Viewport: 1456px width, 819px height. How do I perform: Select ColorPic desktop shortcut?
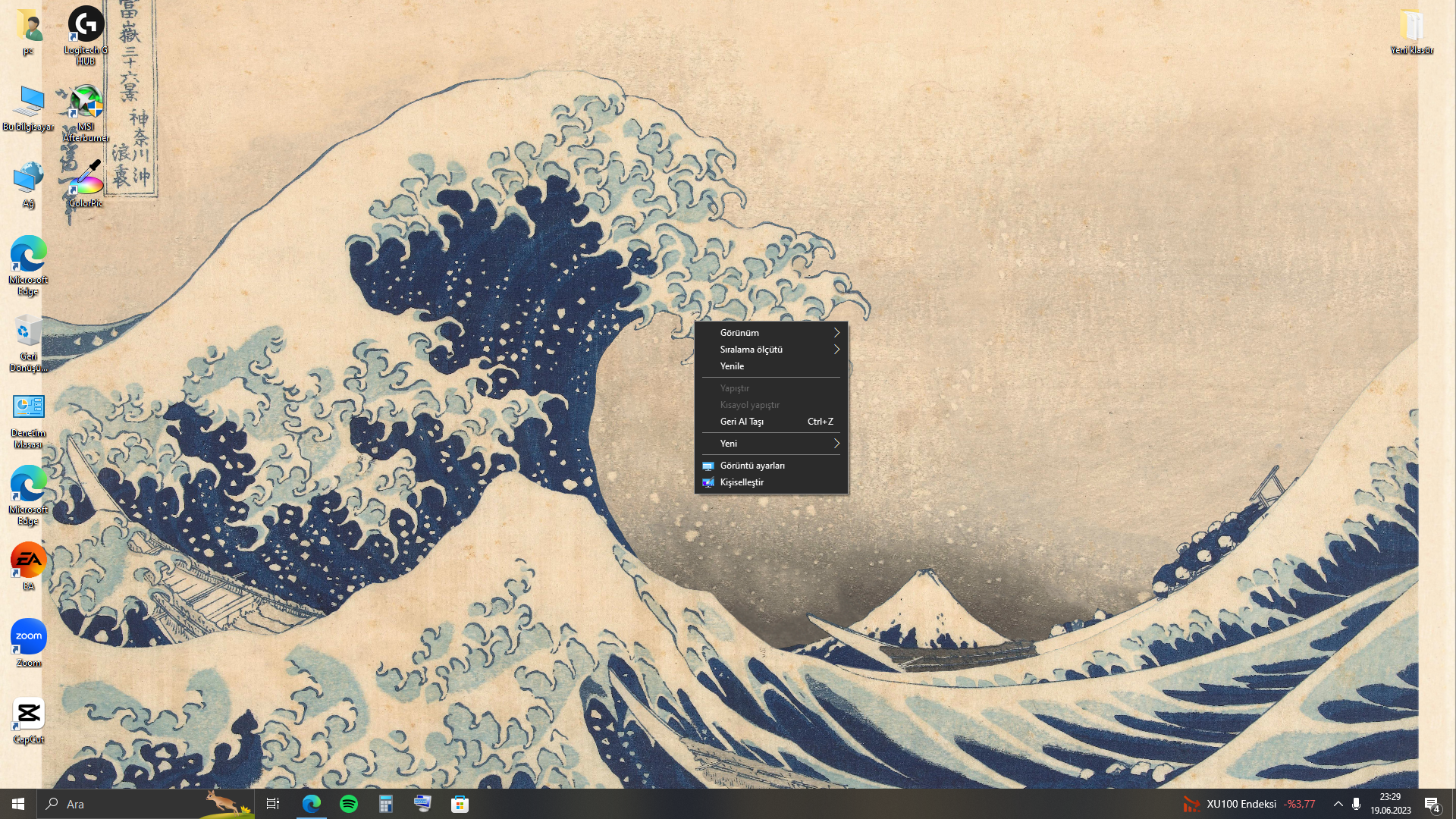(86, 184)
